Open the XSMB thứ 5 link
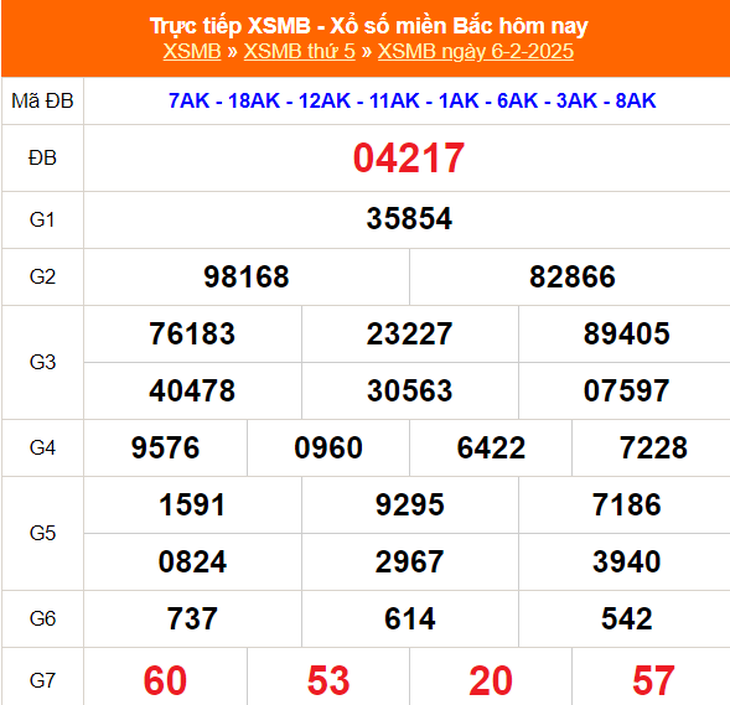Image resolution: width=730 pixels, height=705 pixels. click(299, 51)
